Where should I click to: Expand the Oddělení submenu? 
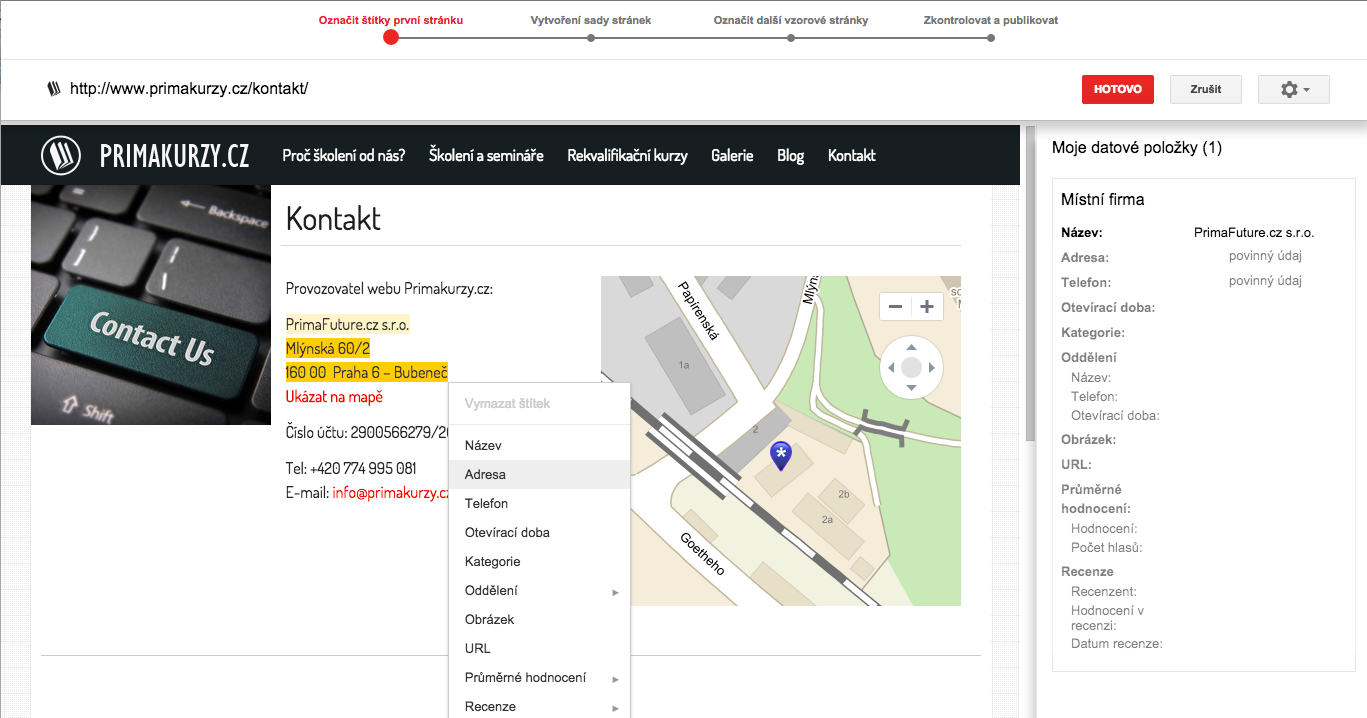point(540,591)
